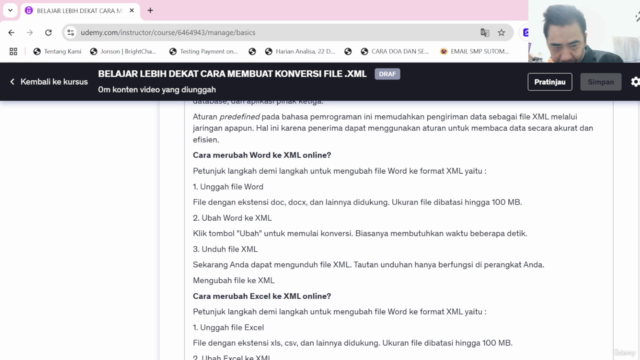Open a new browser tab
Image resolution: width=640 pixels, height=360 pixels.
coord(150,11)
